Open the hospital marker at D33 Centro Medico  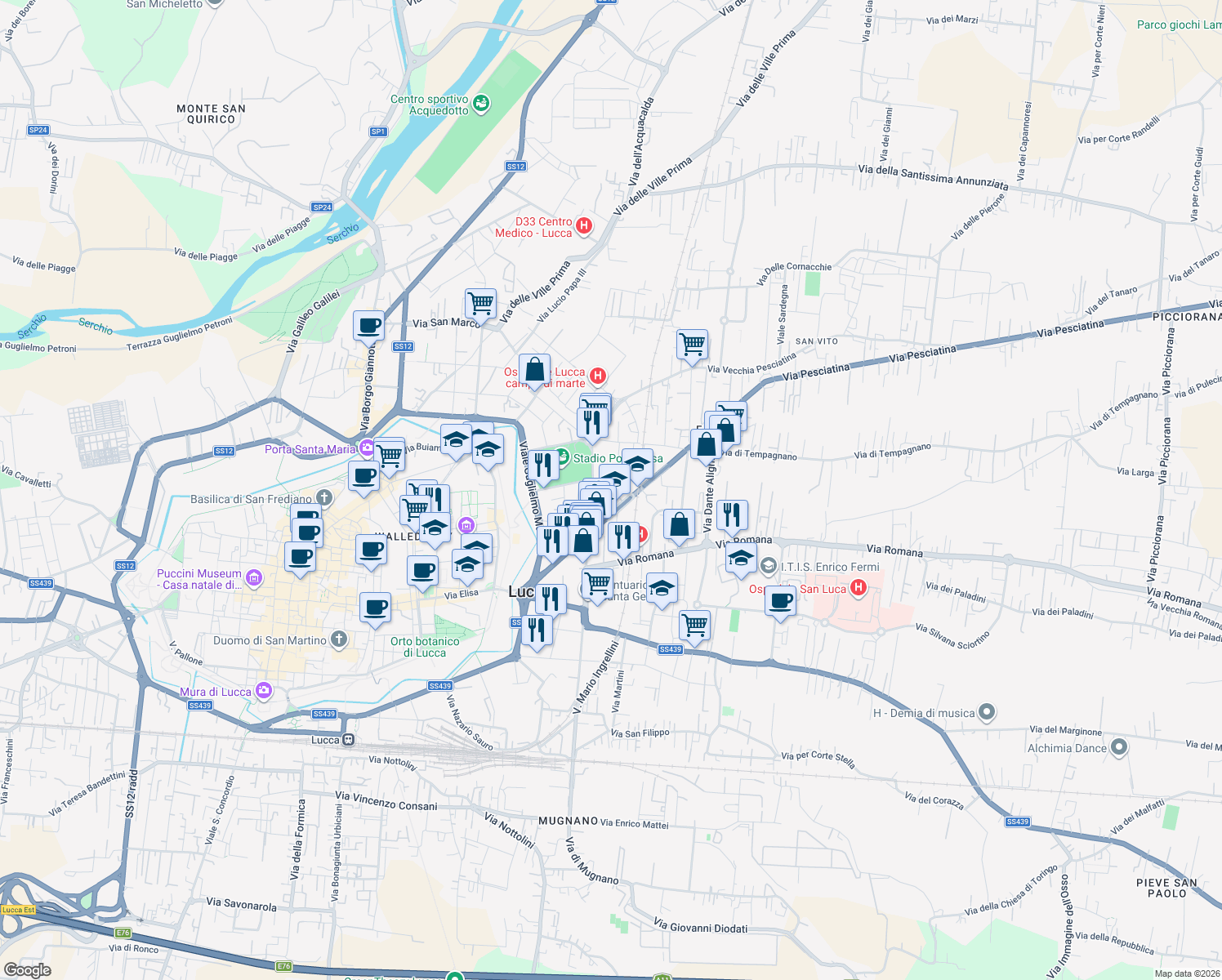click(x=582, y=226)
